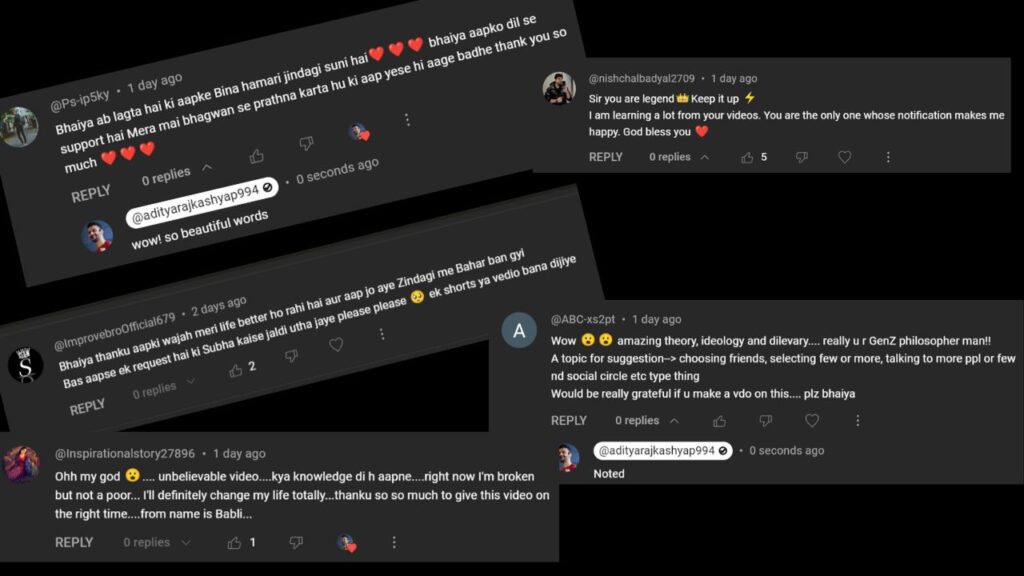Visit the @nishchalbadyal2709 channel link
The width and height of the screenshot is (1024, 576).
[641, 78]
